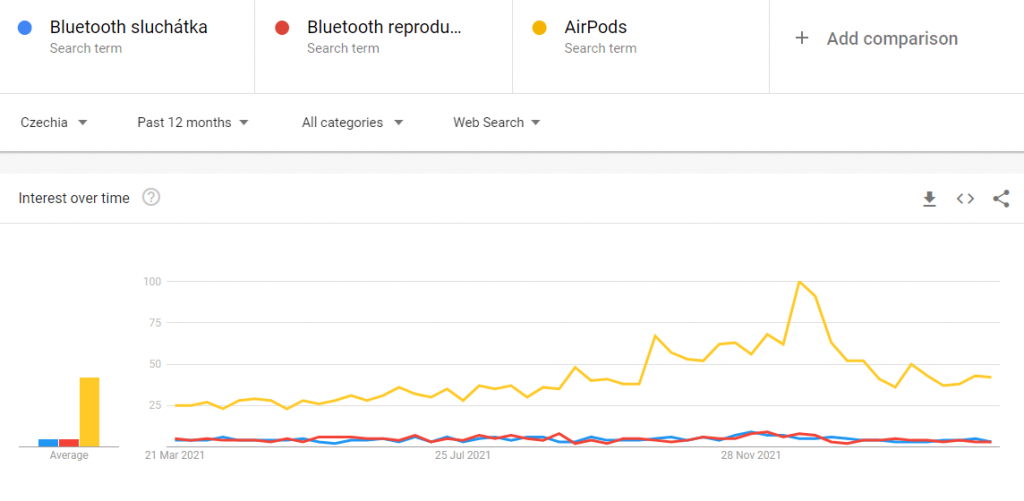Image resolution: width=1024 pixels, height=501 pixels.
Task: Edit the Bluetooth reprodu… search term
Action: pos(385,28)
